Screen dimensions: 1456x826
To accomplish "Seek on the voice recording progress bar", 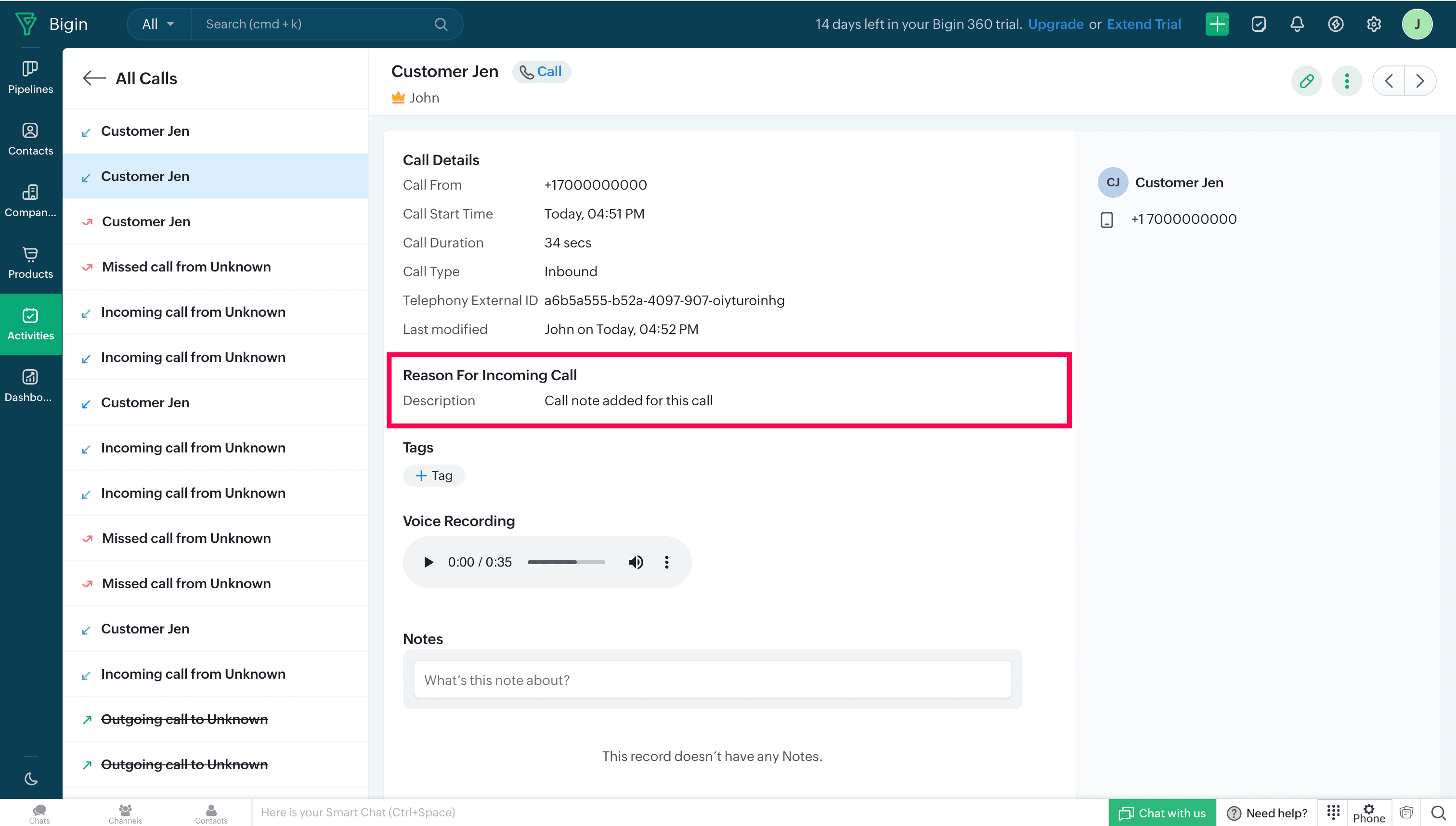I will tap(566, 562).
